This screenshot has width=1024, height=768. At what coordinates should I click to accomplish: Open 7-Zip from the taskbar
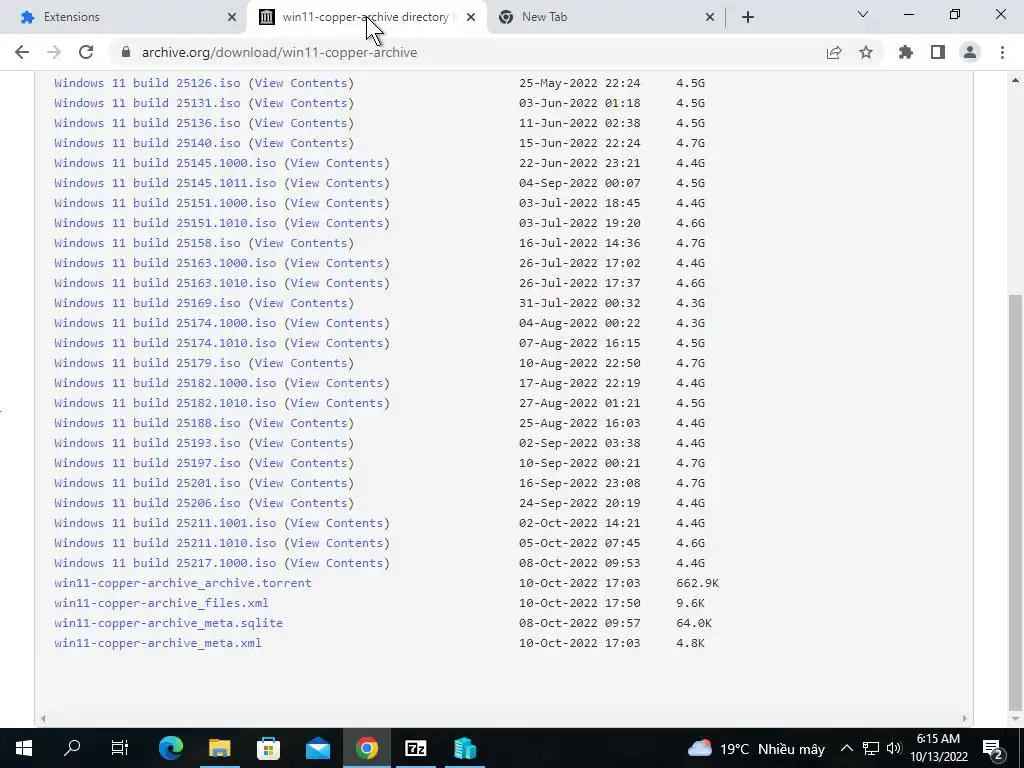point(416,748)
